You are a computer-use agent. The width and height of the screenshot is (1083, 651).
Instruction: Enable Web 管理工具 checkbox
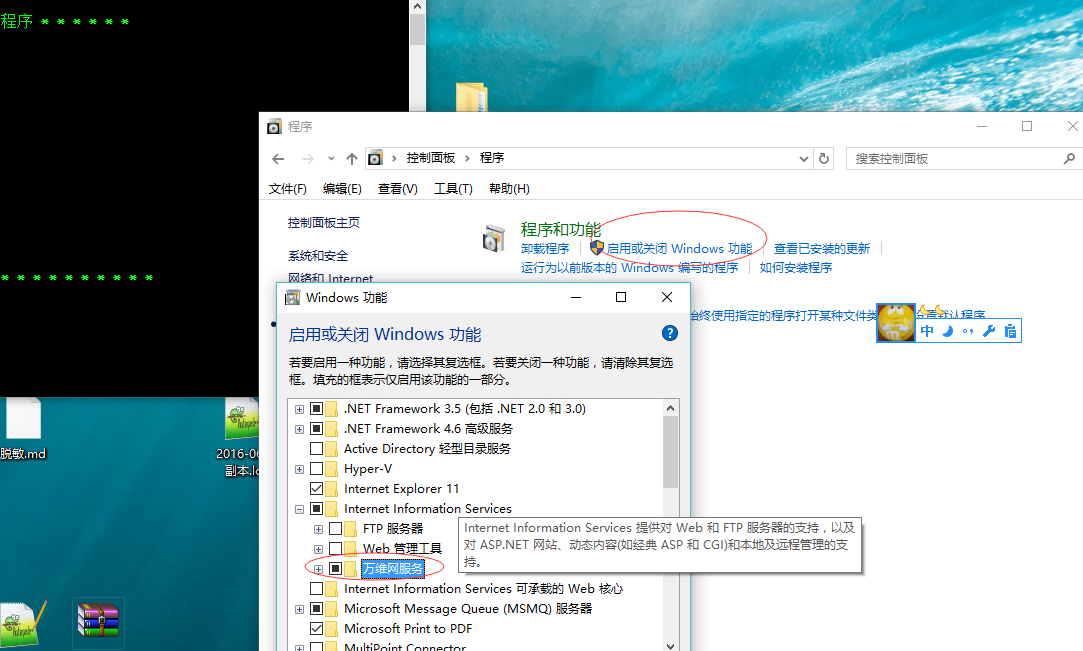336,549
